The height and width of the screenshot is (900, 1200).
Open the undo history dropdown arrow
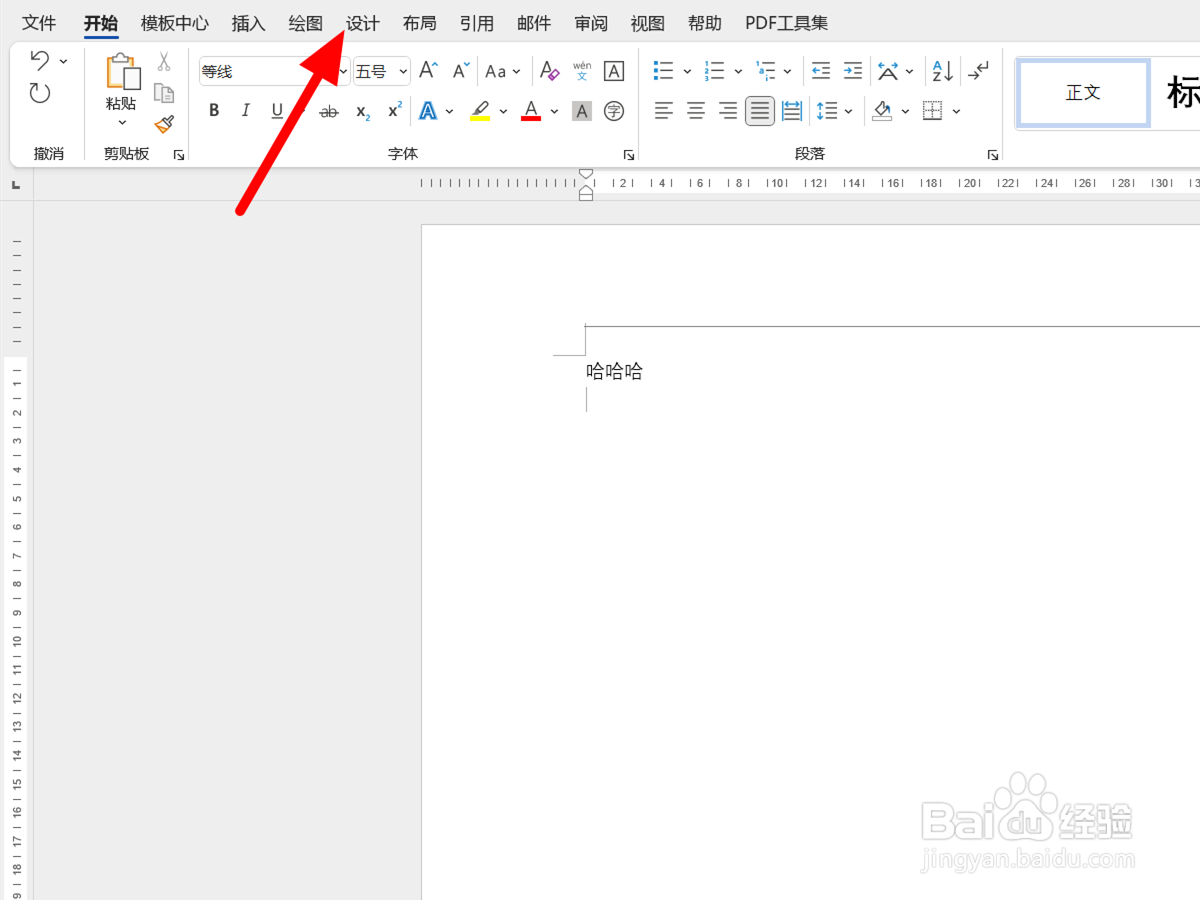[x=64, y=61]
